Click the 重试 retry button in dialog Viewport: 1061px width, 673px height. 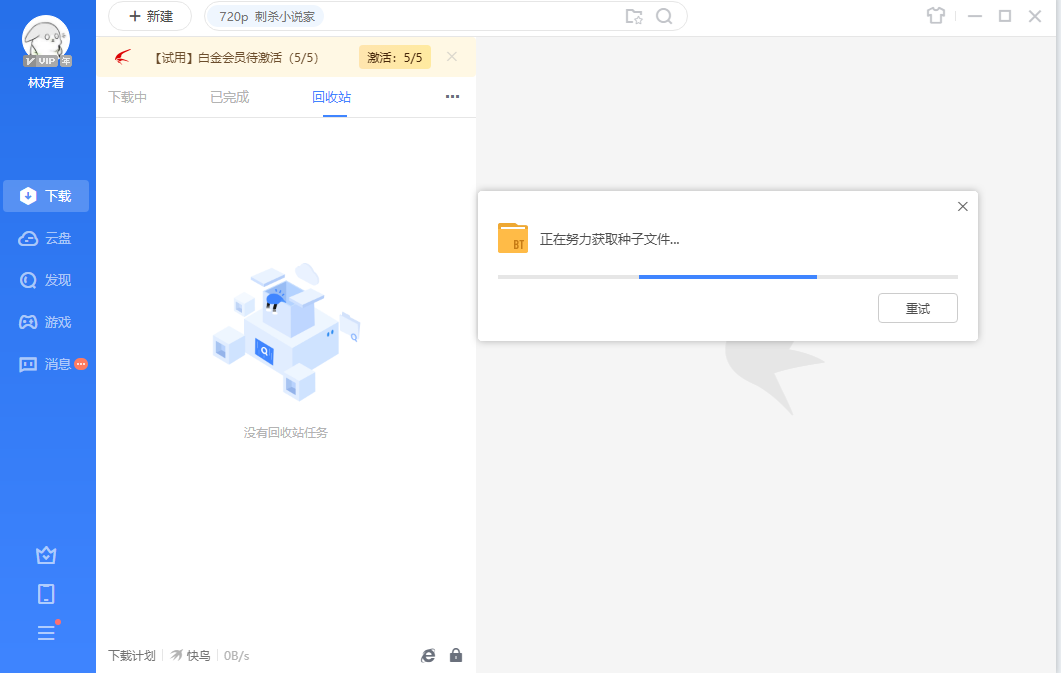[917, 308]
